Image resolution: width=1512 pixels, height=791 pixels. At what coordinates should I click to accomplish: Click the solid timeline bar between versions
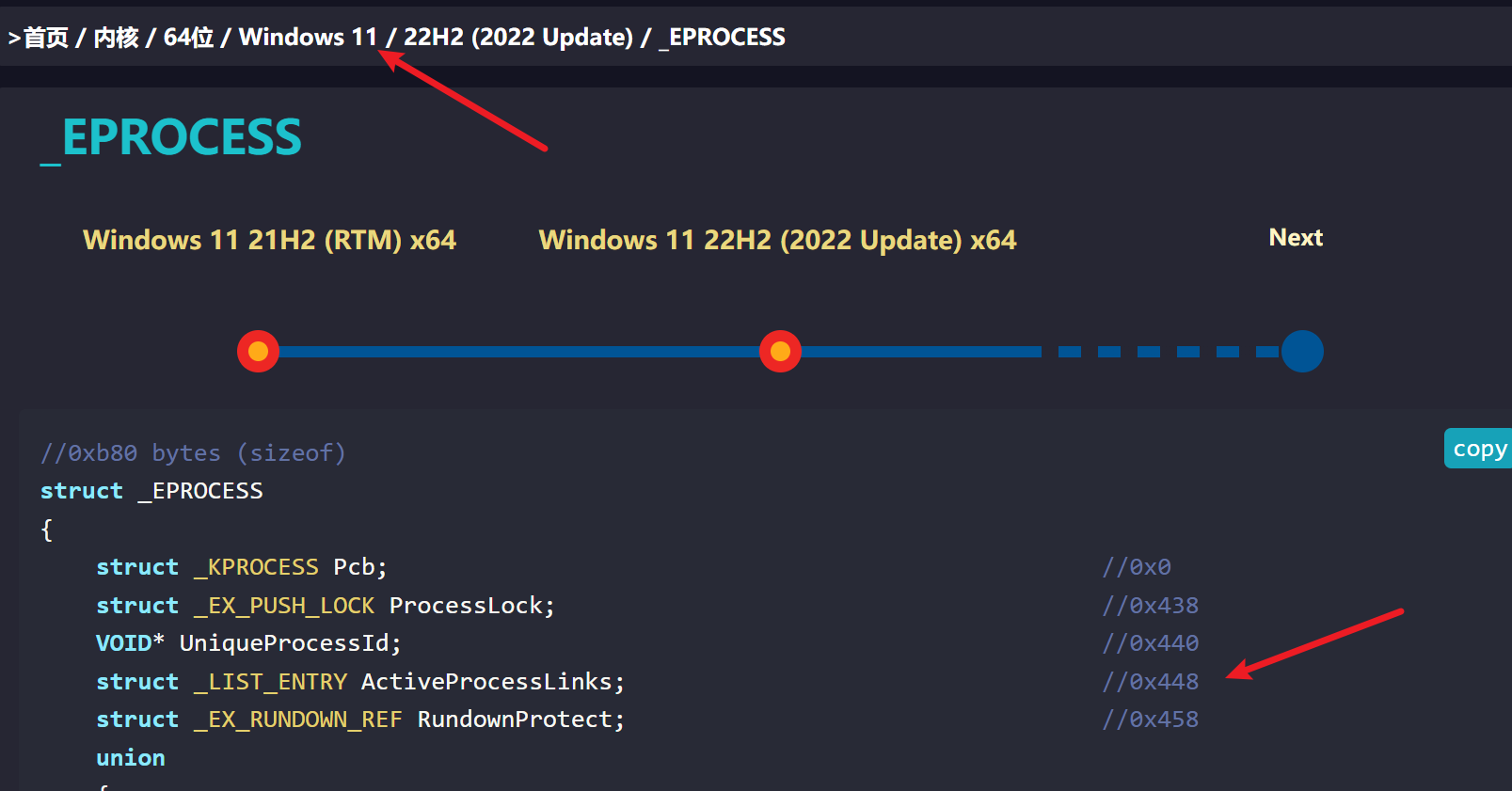pyautogui.click(x=517, y=352)
